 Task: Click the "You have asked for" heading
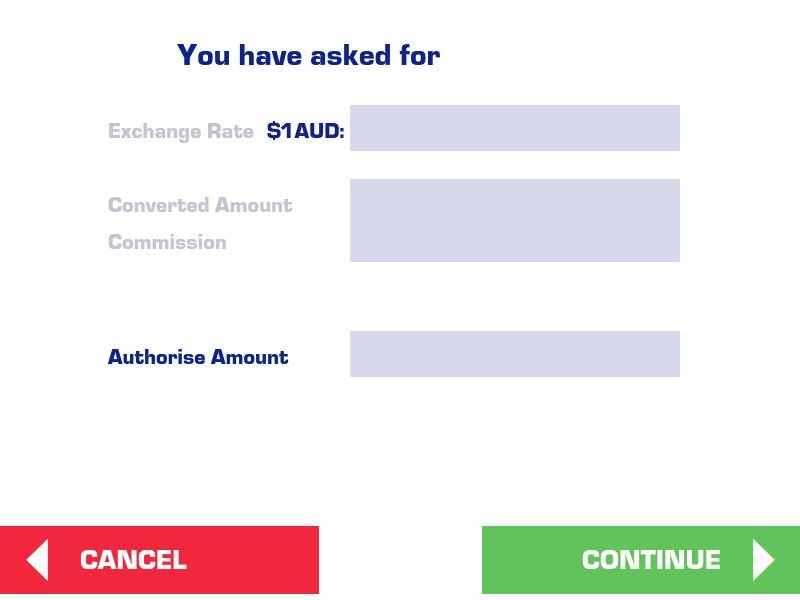pyautogui.click(x=308, y=55)
